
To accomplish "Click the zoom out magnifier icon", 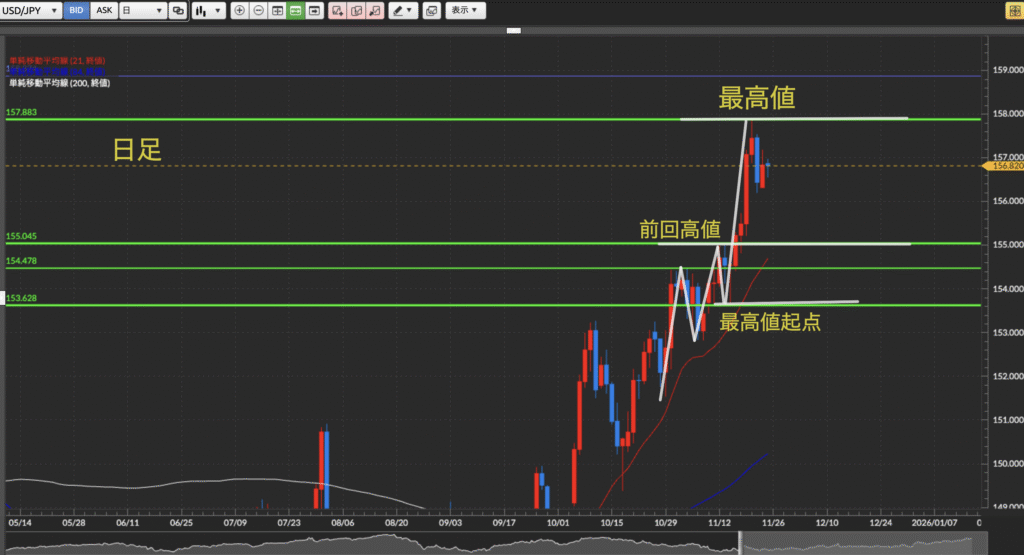I will pos(258,11).
